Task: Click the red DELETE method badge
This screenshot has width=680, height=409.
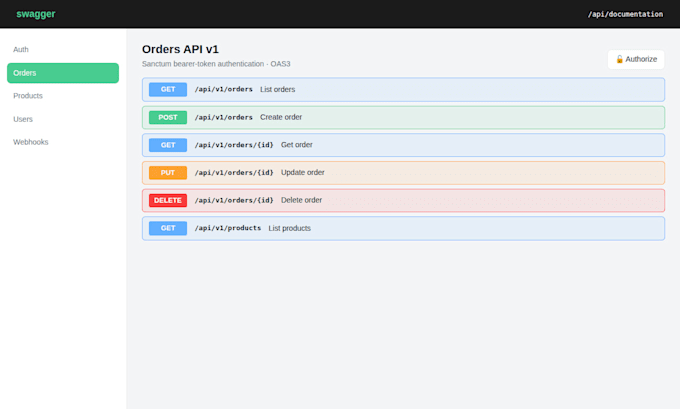Action: [168, 200]
